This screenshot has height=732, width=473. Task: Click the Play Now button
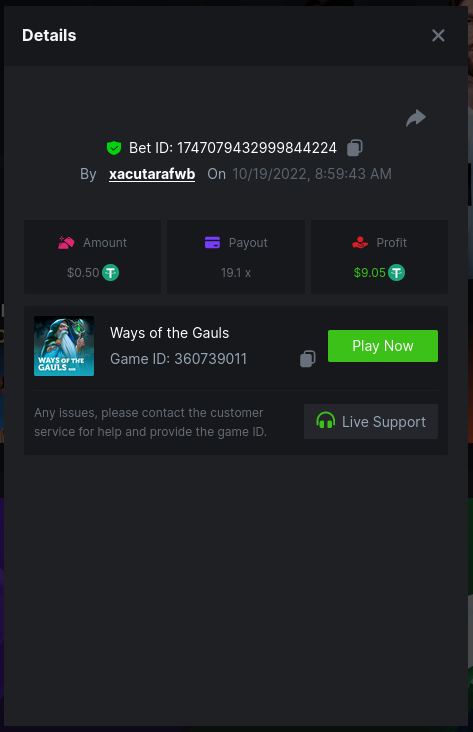[x=383, y=346]
